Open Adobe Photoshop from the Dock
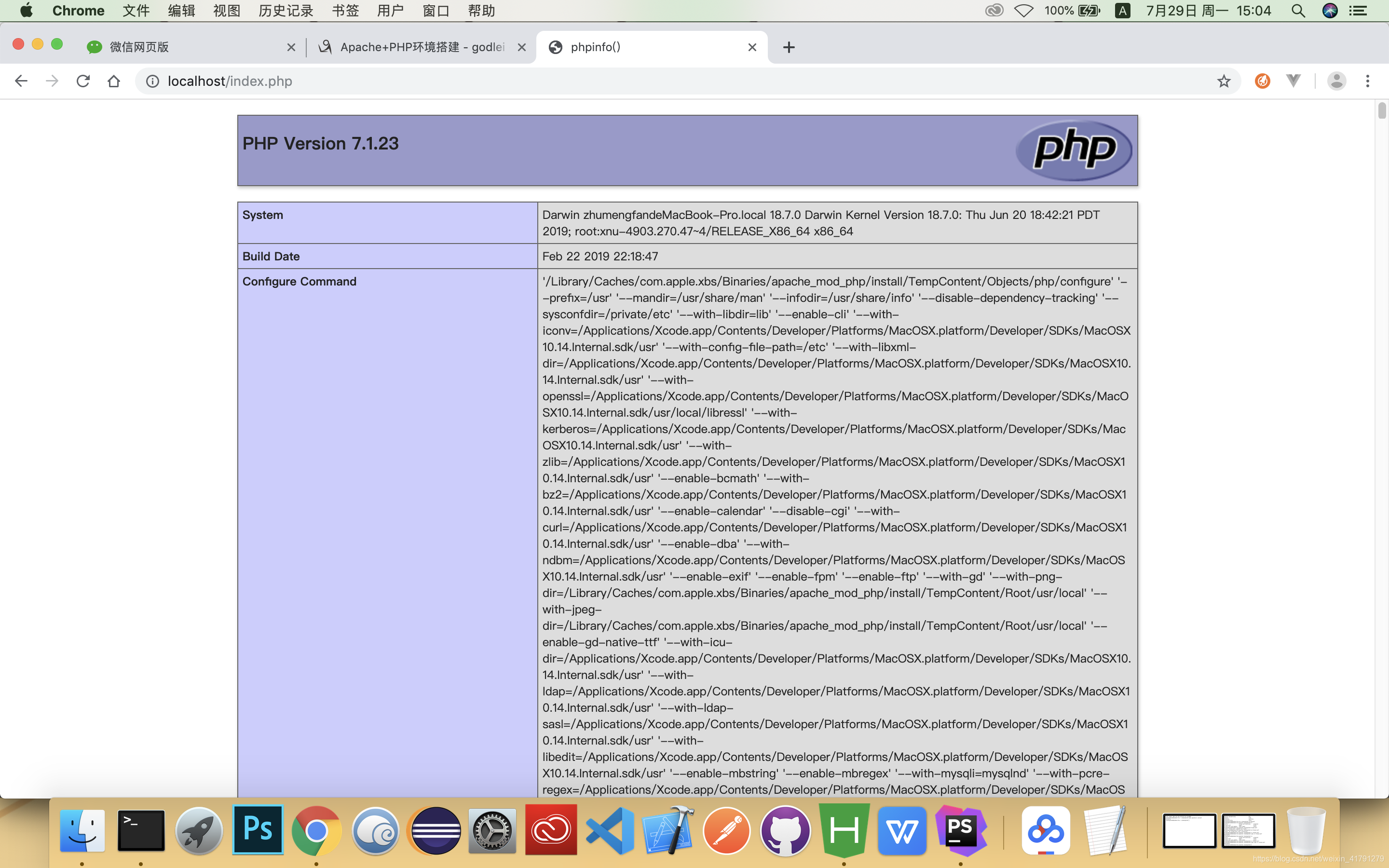Image resolution: width=1389 pixels, height=868 pixels. click(258, 829)
